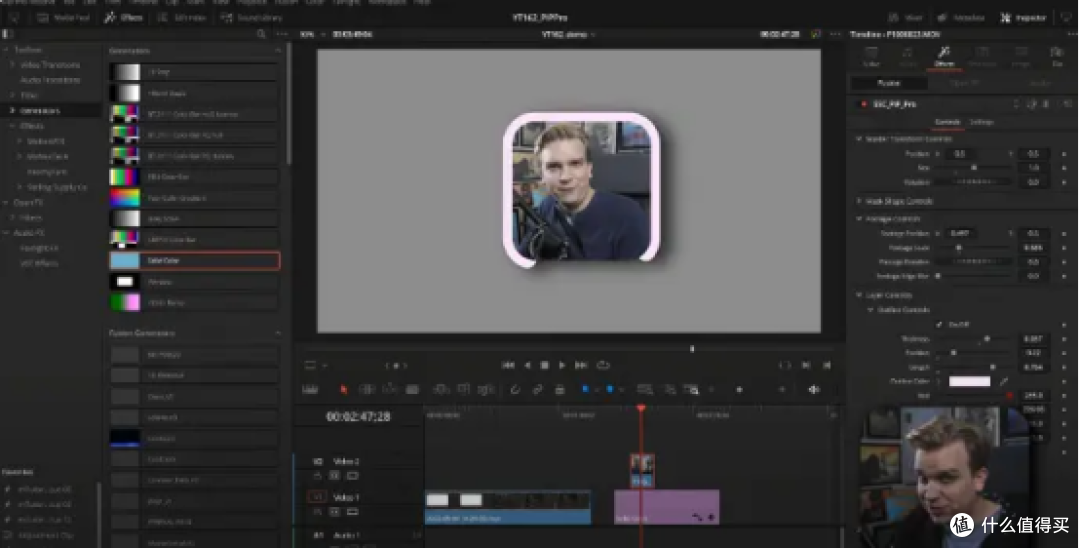This screenshot has width=1080, height=548.
Task: Open the Media Pool panel
Action: tap(65, 17)
